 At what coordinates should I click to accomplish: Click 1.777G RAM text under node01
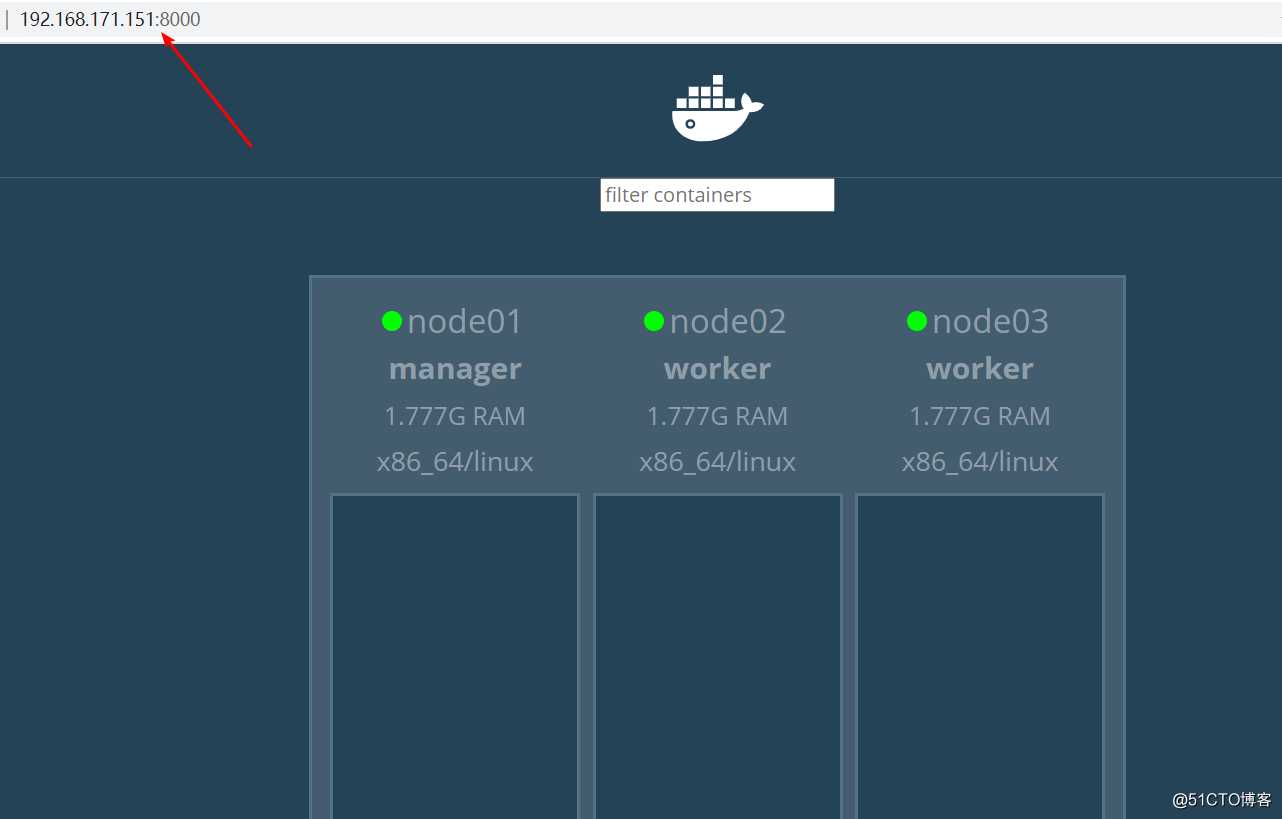pos(455,416)
